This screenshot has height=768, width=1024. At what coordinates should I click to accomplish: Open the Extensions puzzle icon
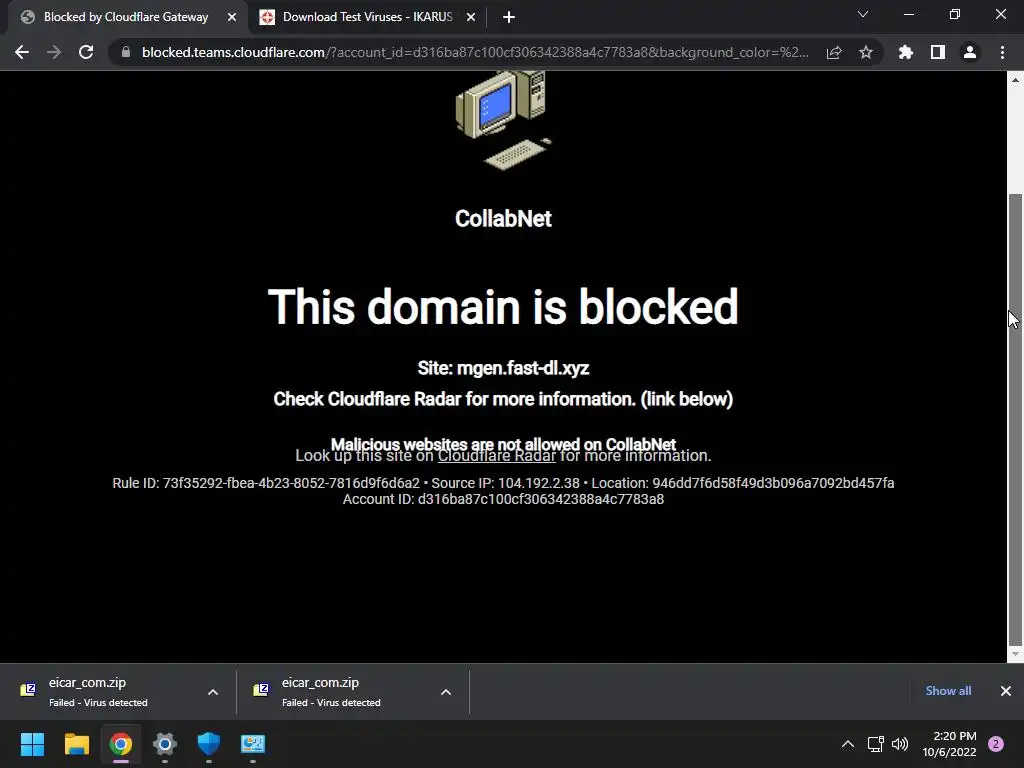pos(906,52)
